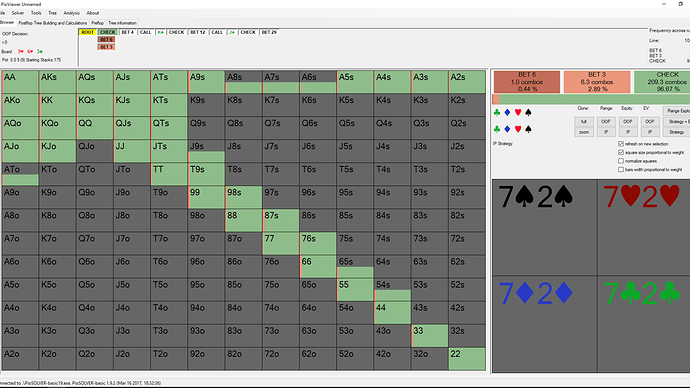Toggle square size proportional to weight

621,152
